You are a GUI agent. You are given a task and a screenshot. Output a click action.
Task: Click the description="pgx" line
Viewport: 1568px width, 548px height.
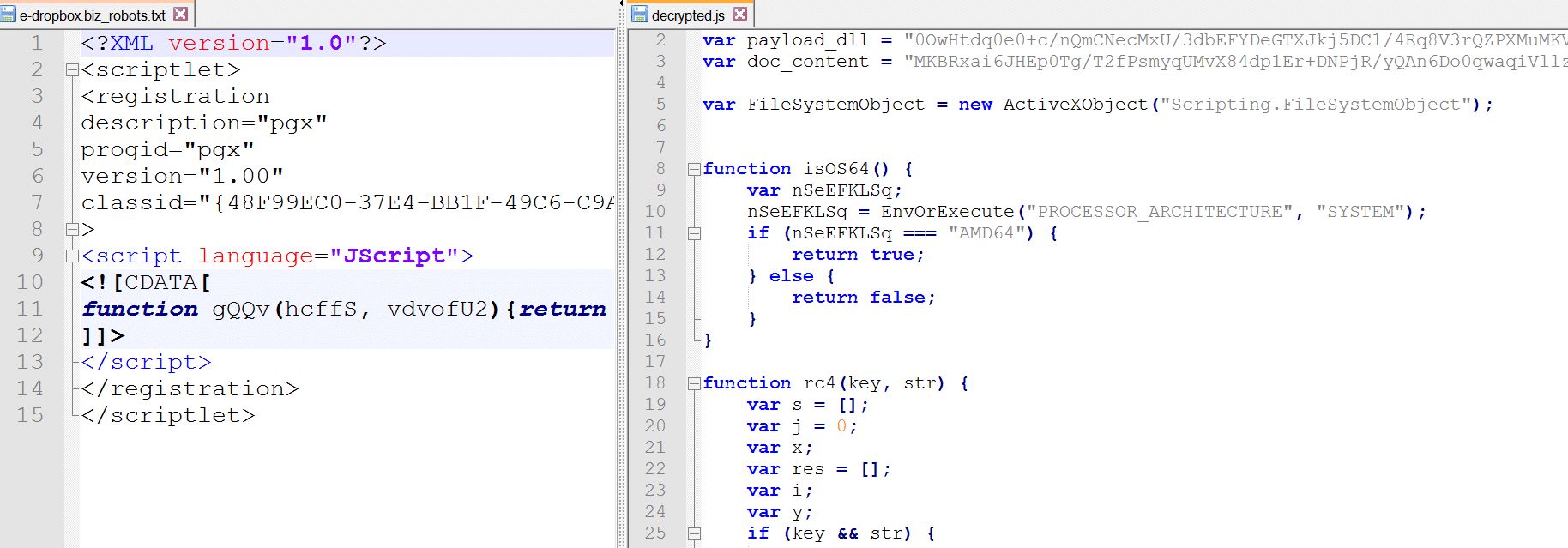pyautogui.click(x=204, y=123)
